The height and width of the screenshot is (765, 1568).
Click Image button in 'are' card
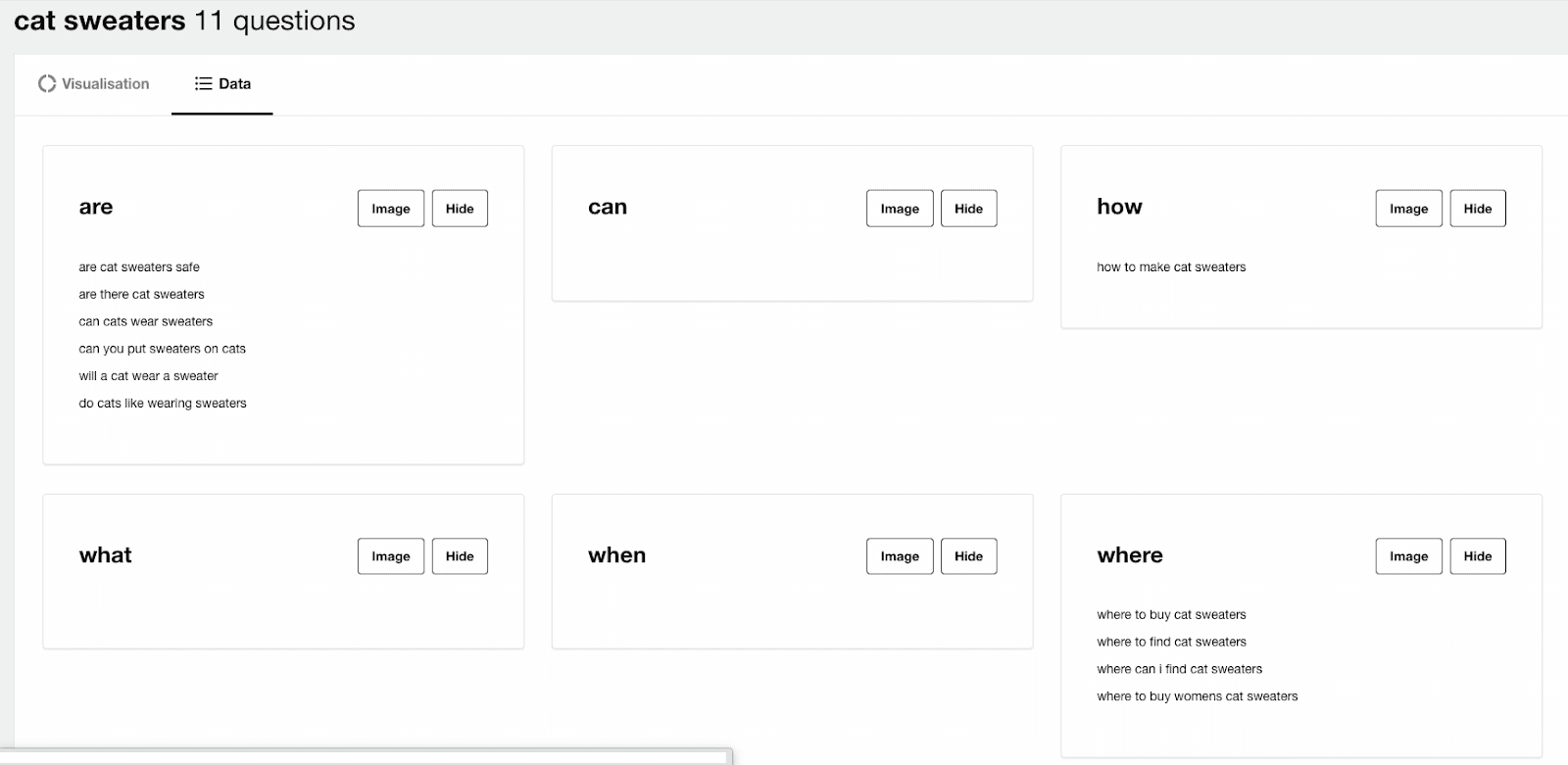click(x=390, y=209)
